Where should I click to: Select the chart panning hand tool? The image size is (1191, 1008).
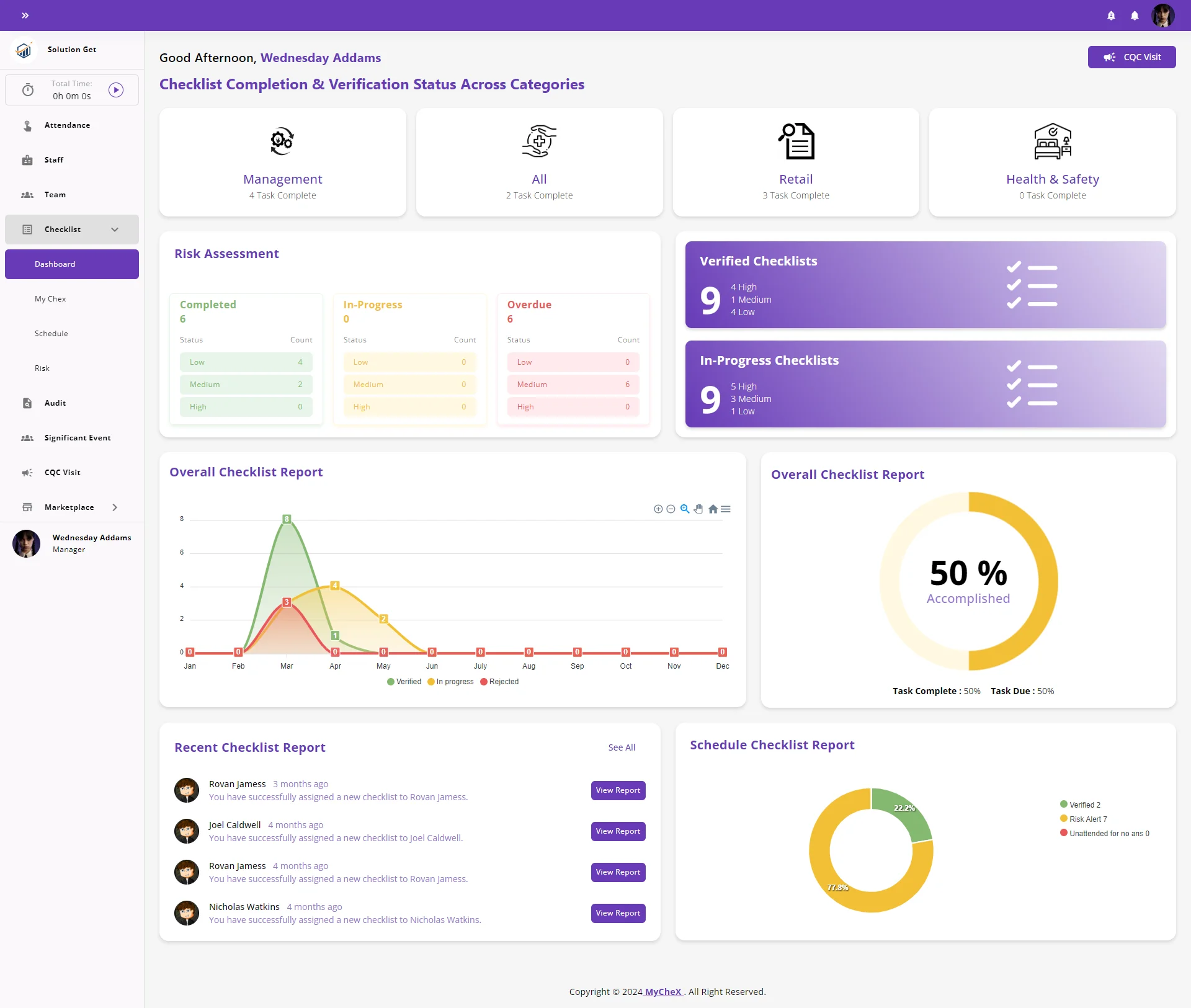(698, 509)
